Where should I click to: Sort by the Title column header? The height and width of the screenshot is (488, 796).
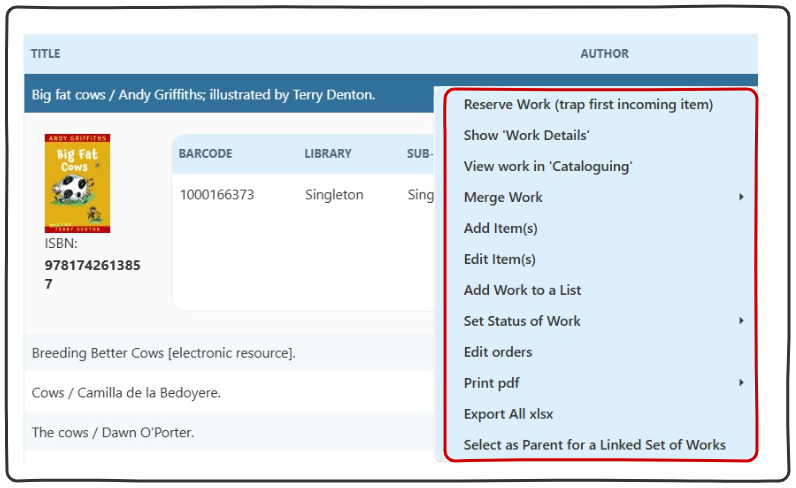45,54
